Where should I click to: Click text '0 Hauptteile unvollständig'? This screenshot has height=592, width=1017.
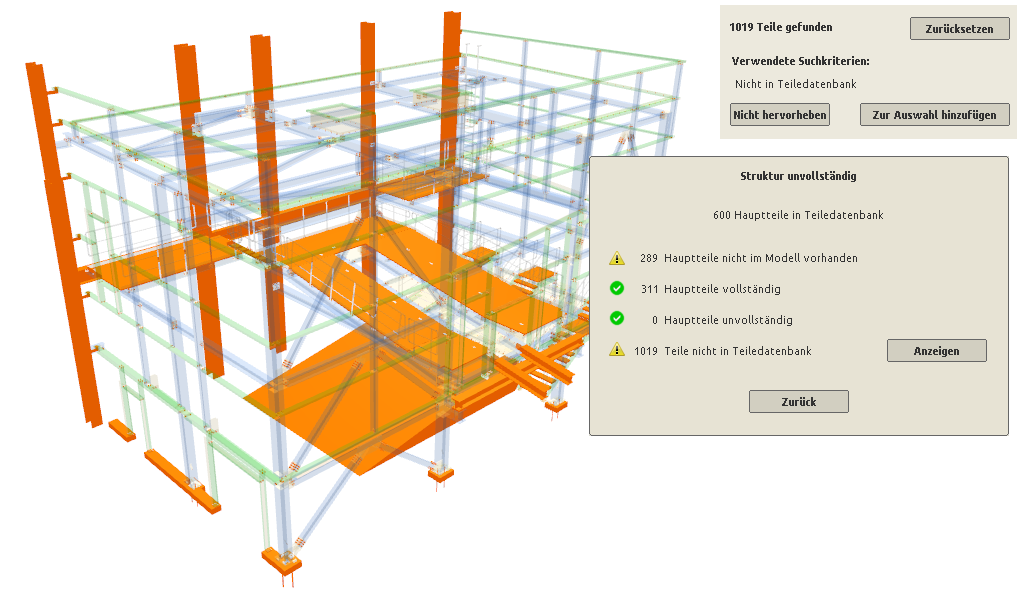722,320
